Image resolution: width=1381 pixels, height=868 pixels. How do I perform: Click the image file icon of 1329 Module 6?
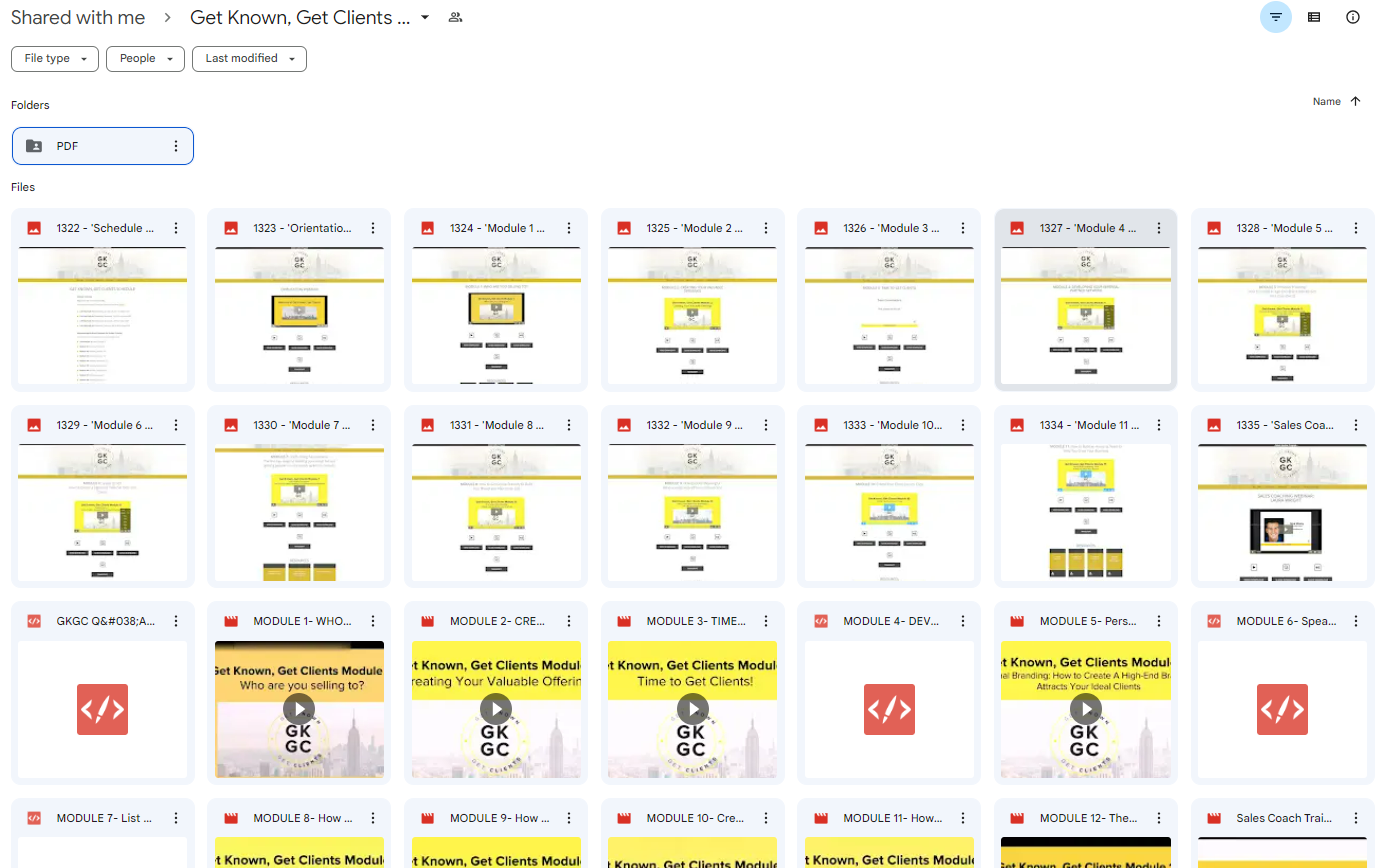(x=34, y=426)
